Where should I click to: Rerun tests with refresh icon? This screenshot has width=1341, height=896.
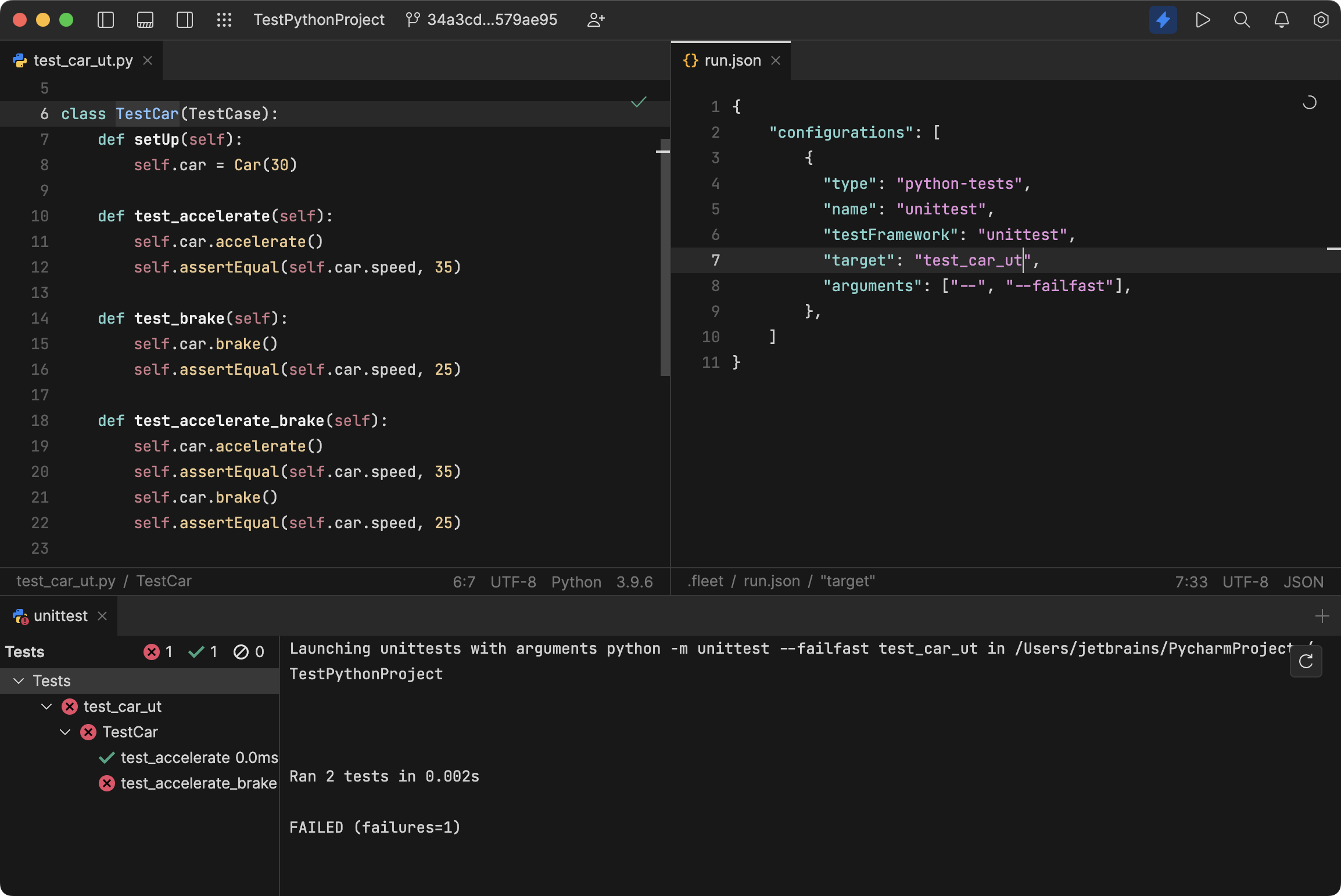coord(1306,661)
